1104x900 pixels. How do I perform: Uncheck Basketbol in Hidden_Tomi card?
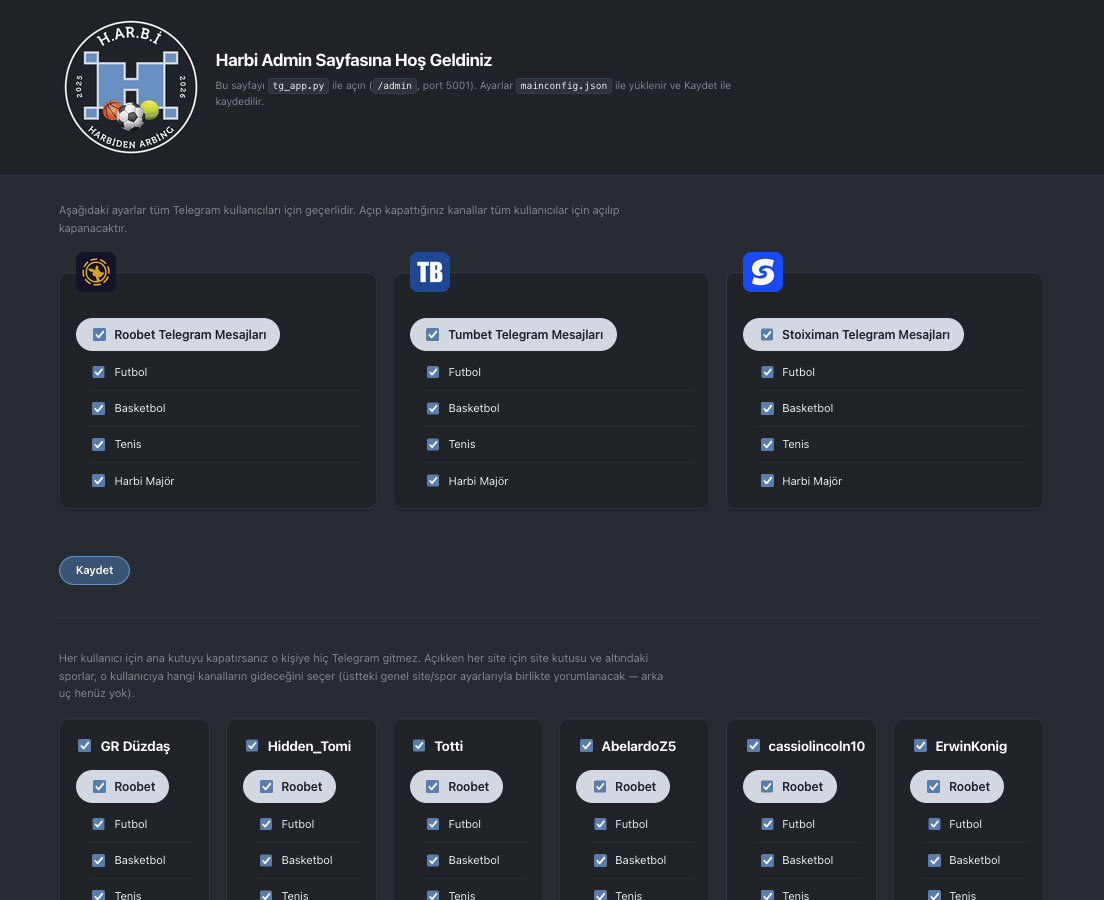[265, 861]
